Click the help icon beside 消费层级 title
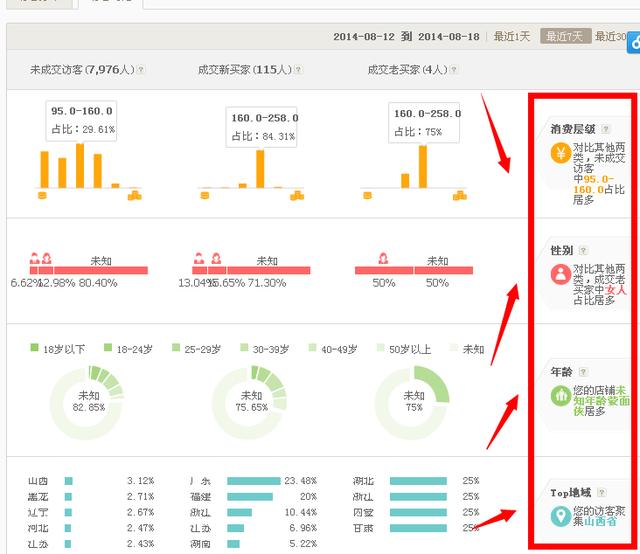The width and height of the screenshot is (640, 554). tap(605, 129)
